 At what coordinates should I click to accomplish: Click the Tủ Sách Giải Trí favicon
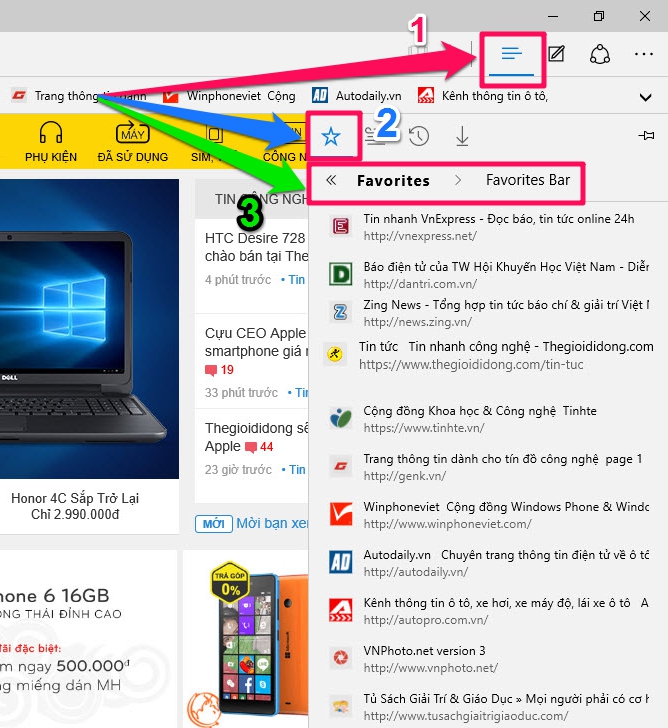click(341, 707)
